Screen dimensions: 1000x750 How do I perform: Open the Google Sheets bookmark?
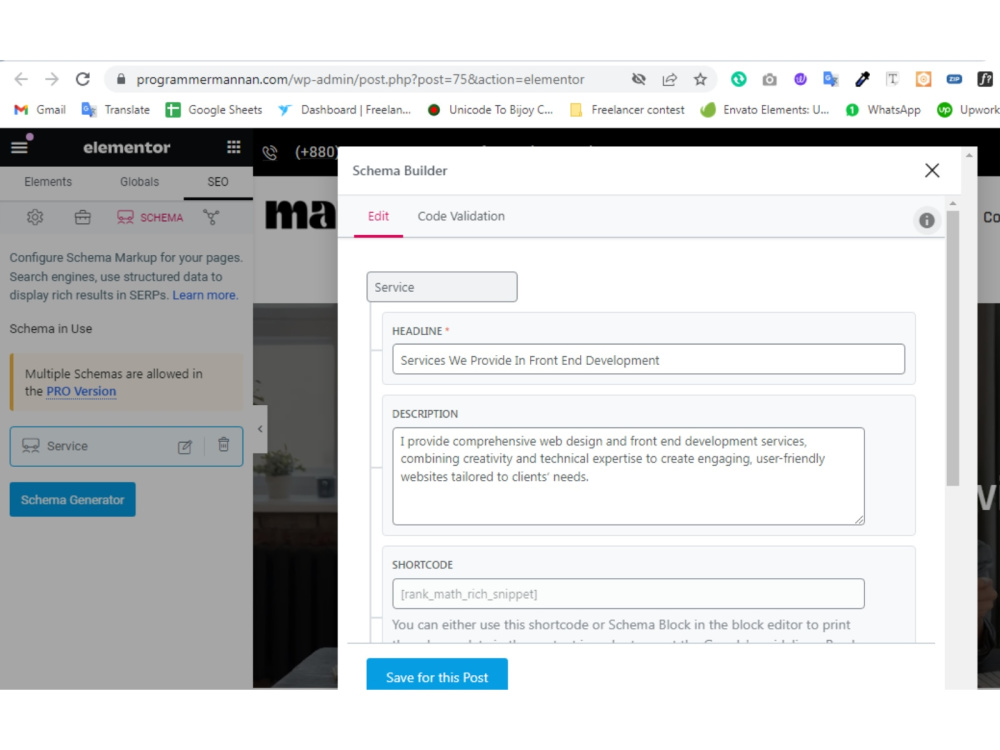(214, 110)
